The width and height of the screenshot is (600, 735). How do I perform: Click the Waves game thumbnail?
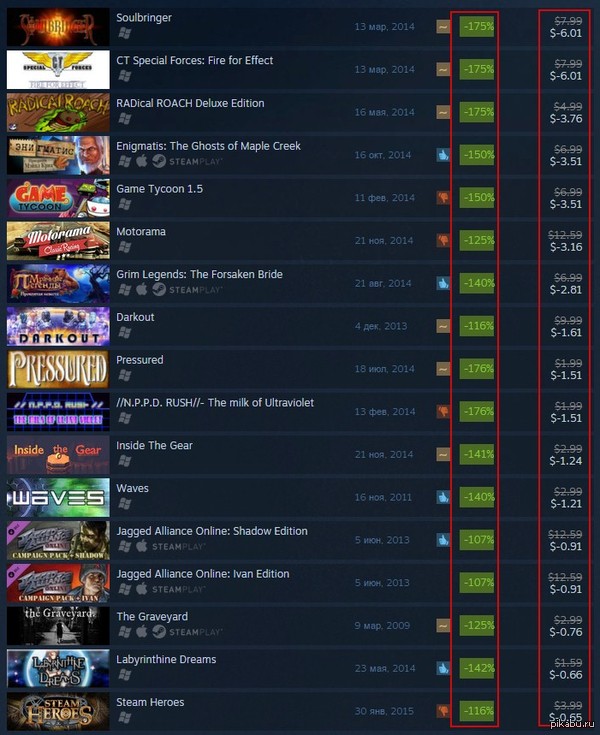pyautogui.click(x=58, y=497)
